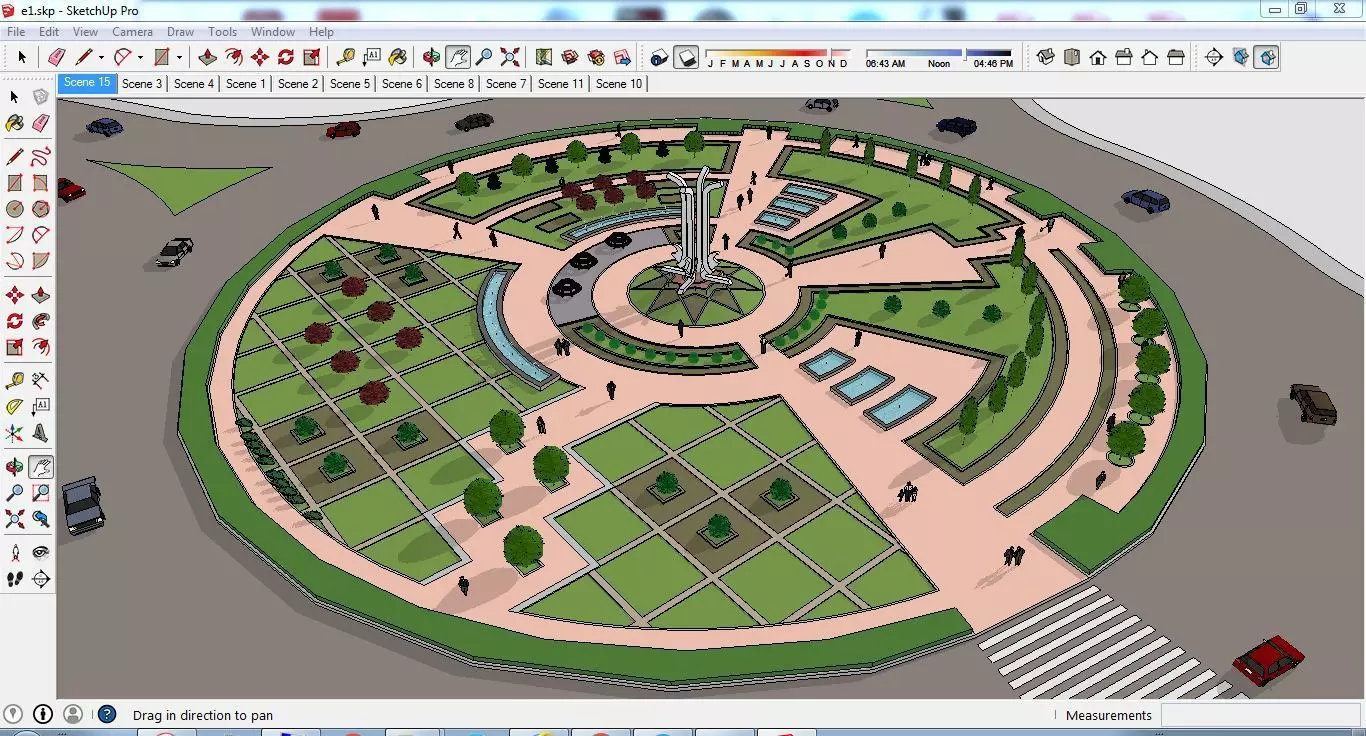Open the Window menu
Screen dimensions: 1366x736
coord(273,32)
